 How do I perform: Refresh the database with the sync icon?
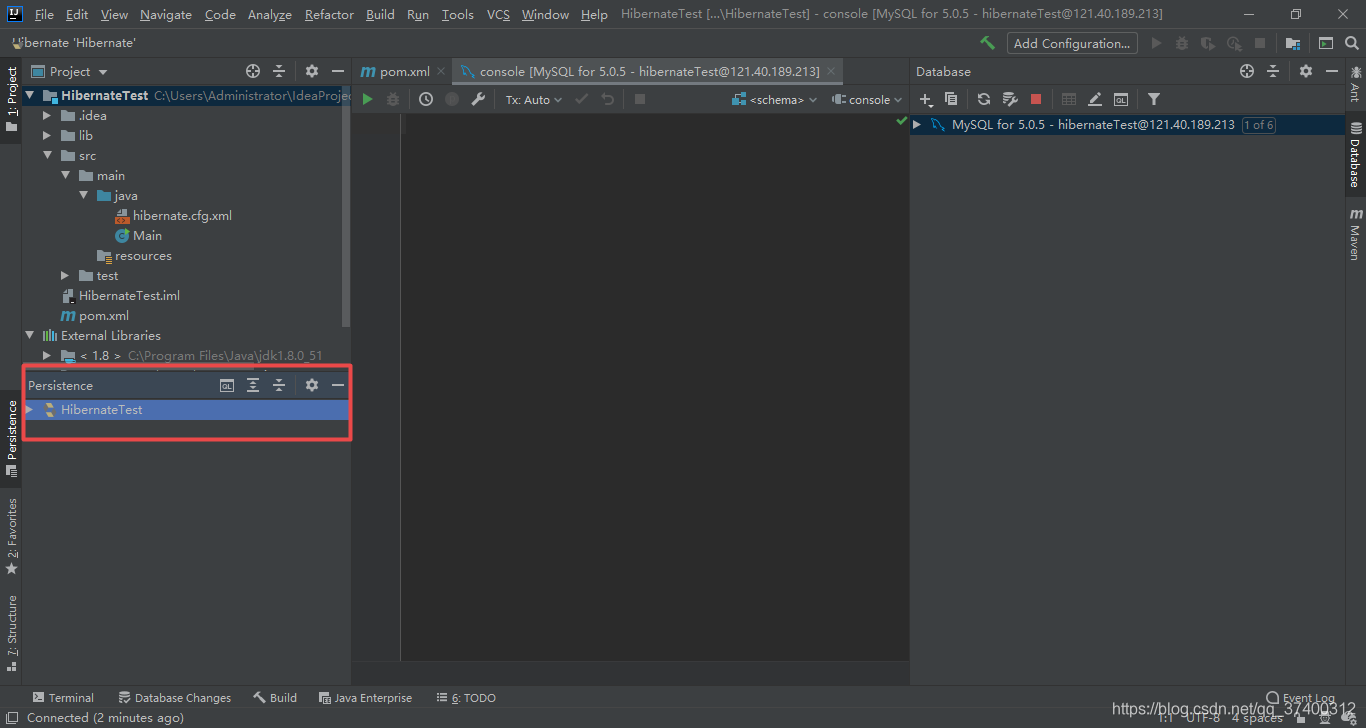pos(984,99)
